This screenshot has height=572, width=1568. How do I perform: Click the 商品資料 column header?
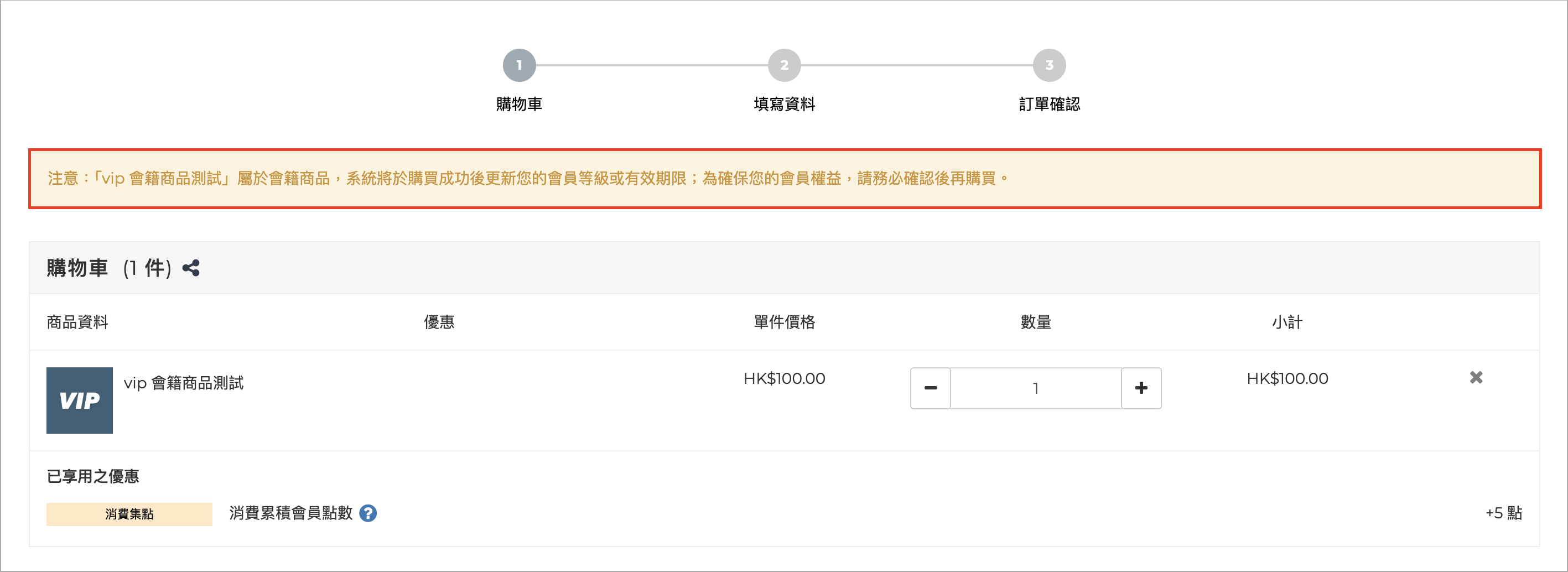[x=77, y=322]
